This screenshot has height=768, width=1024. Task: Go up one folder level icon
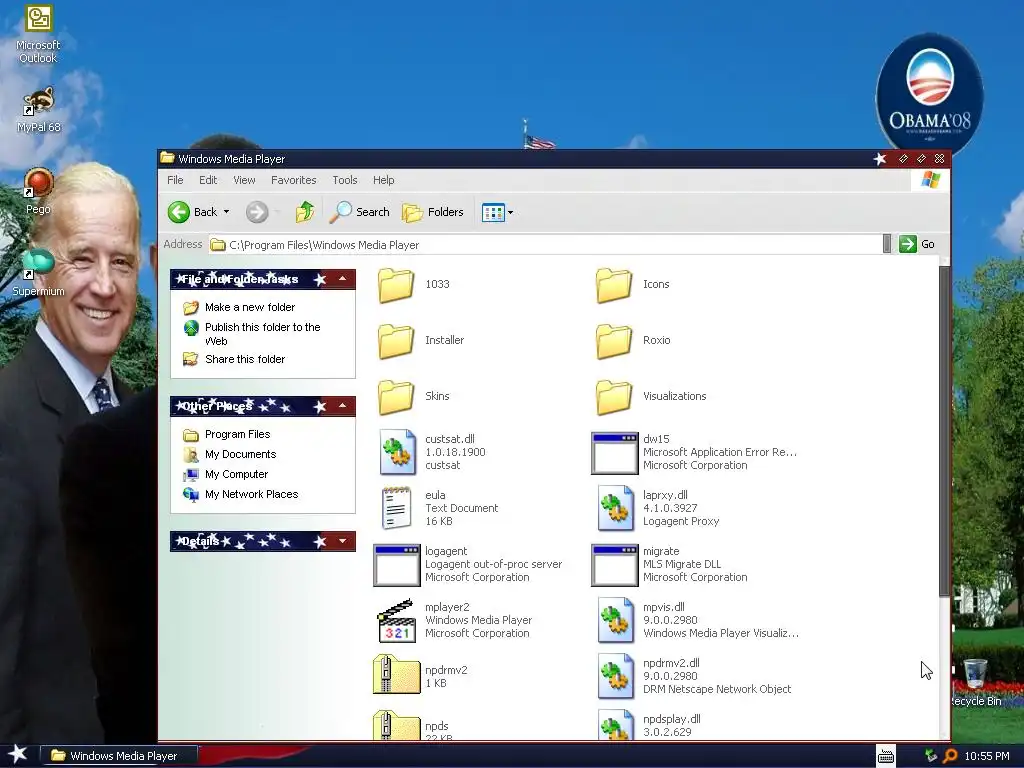(305, 212)
